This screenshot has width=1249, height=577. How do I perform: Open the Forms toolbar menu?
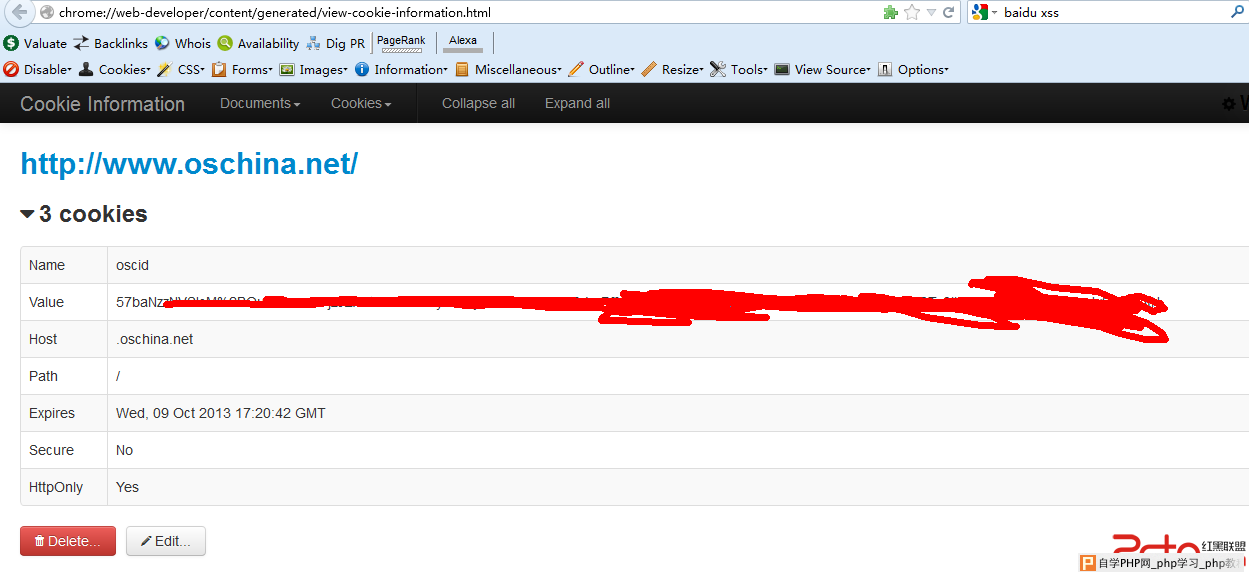click(x=242, y=69)
